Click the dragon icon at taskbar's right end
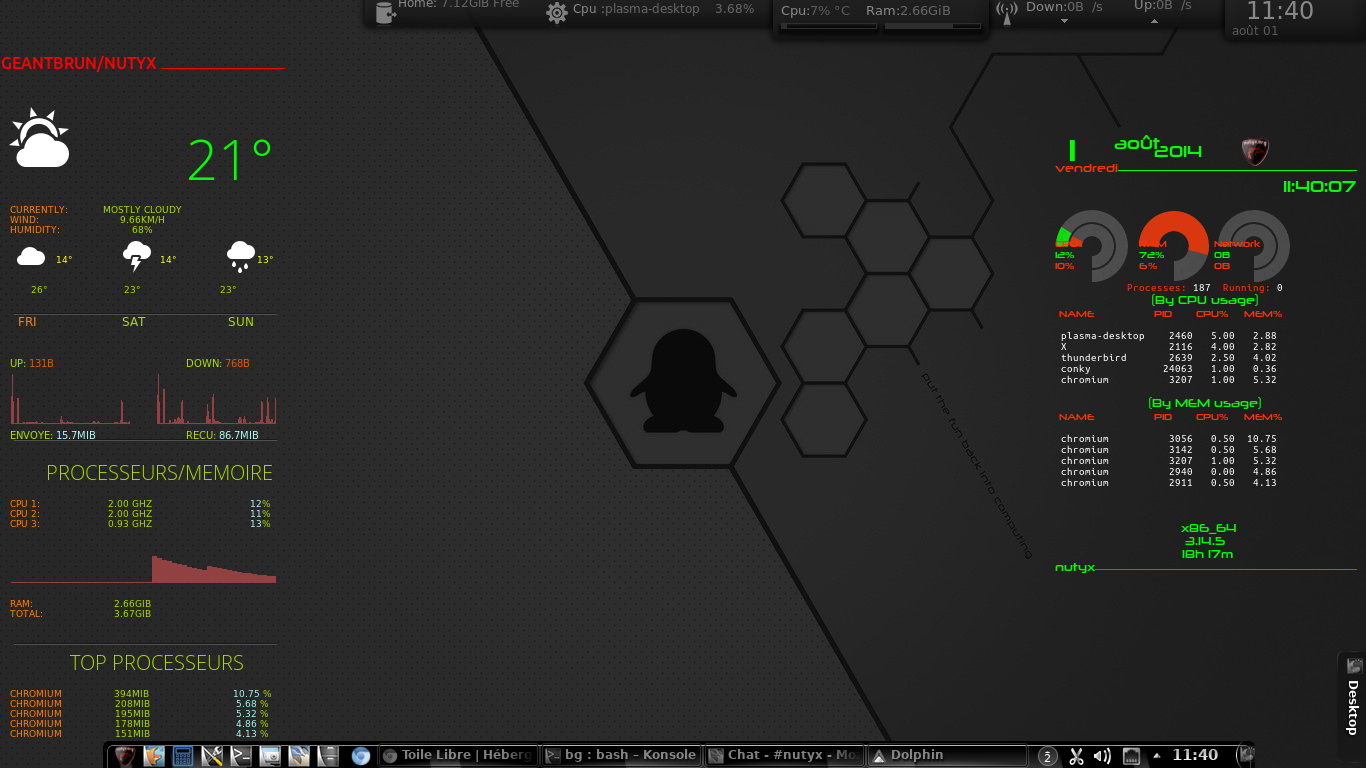Image resolution: width=1366 pixels, height=768 pixels. pyautogui.click(x=1246, y=755)
